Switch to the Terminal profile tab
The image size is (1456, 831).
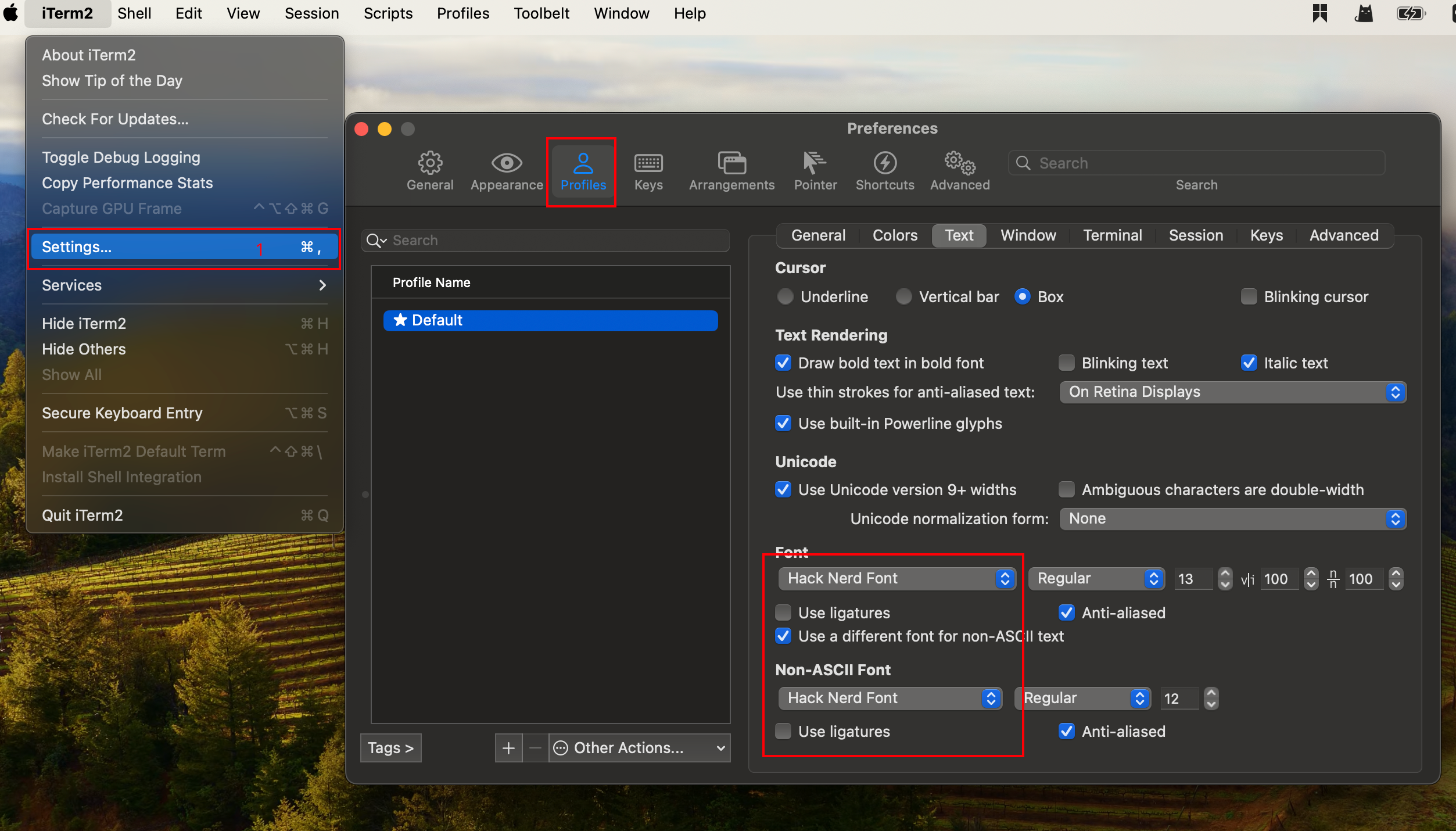coord(1112,235)
